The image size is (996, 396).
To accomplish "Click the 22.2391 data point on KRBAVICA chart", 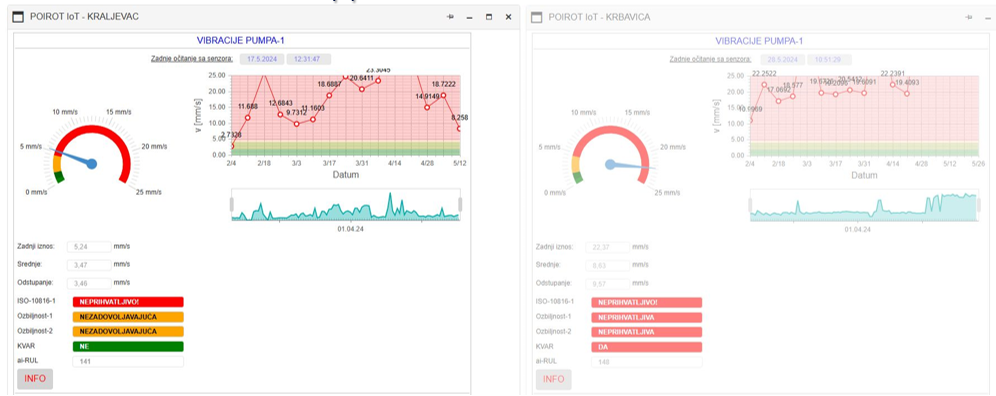I will (892, 85).
